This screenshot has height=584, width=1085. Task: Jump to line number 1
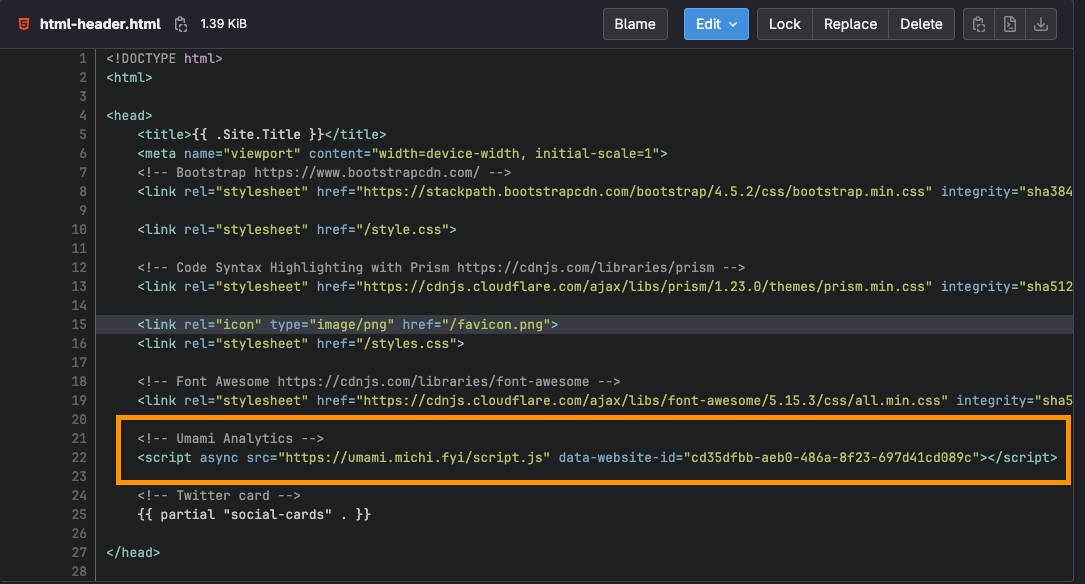click(x=83, y=59)
